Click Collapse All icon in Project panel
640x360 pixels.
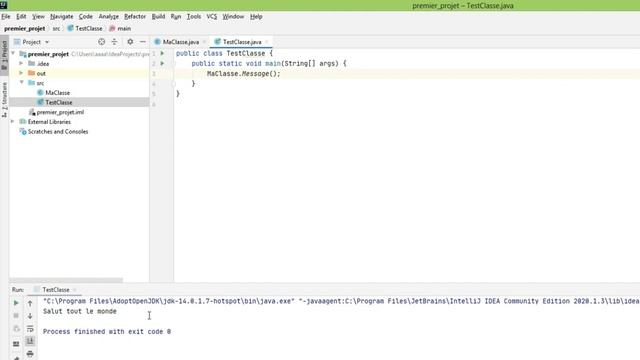click(x=114, y=42)
